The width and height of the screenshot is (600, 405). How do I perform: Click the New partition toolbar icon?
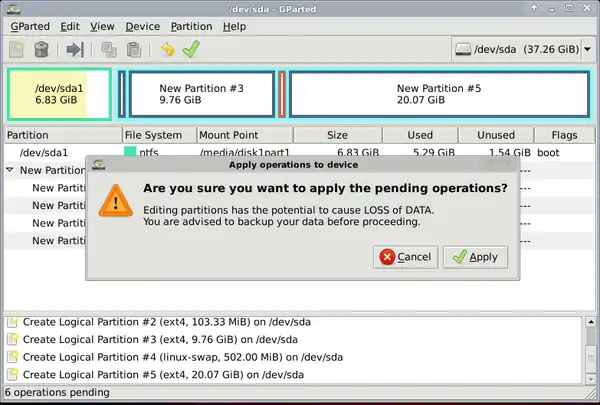(x=17, y=48)
